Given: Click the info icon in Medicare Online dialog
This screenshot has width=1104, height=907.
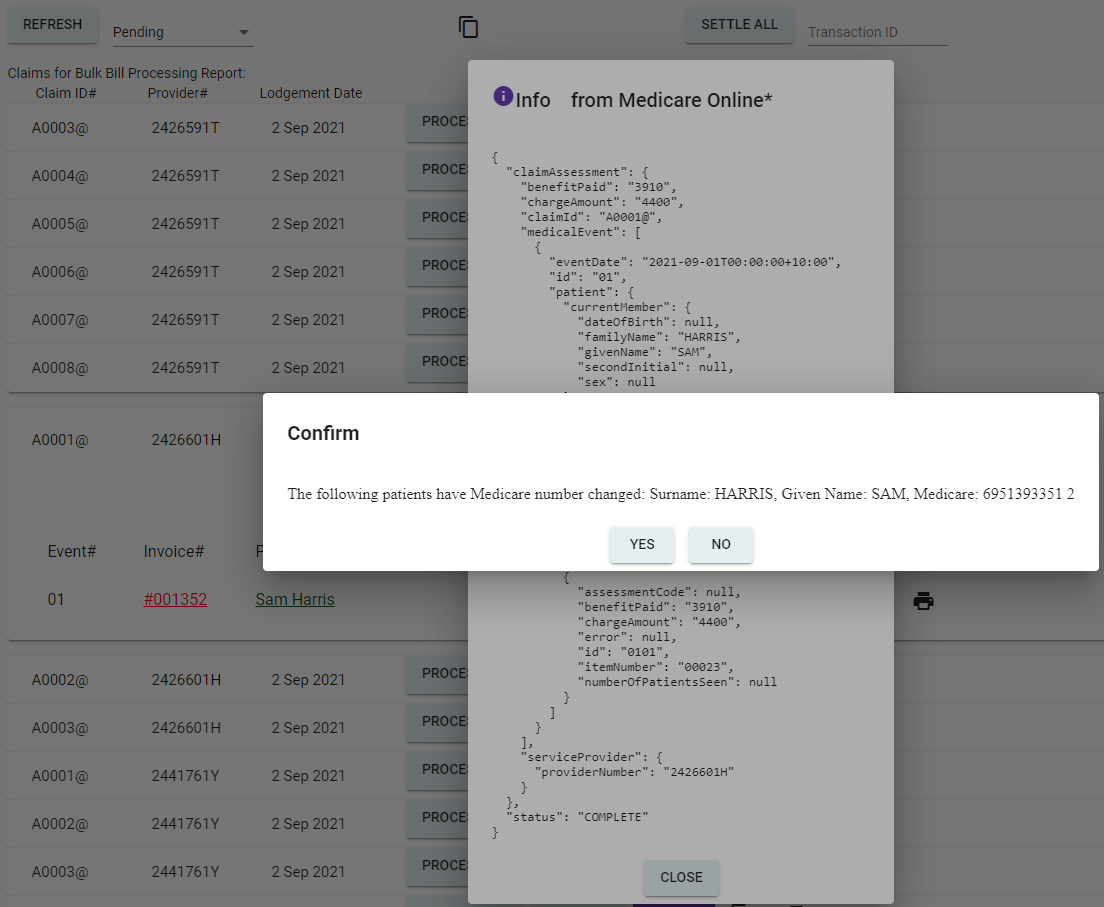Looking at the screenshot, I should [503, 96].
